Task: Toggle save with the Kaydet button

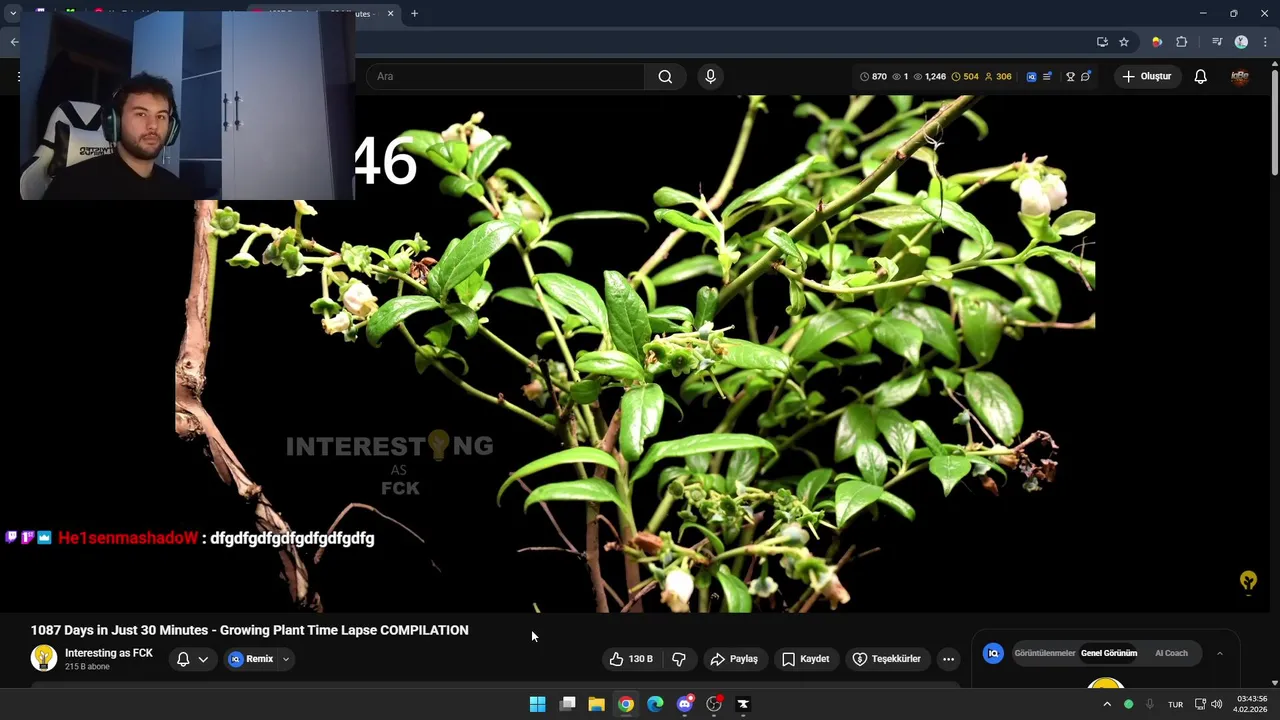Action: (805, 659)
